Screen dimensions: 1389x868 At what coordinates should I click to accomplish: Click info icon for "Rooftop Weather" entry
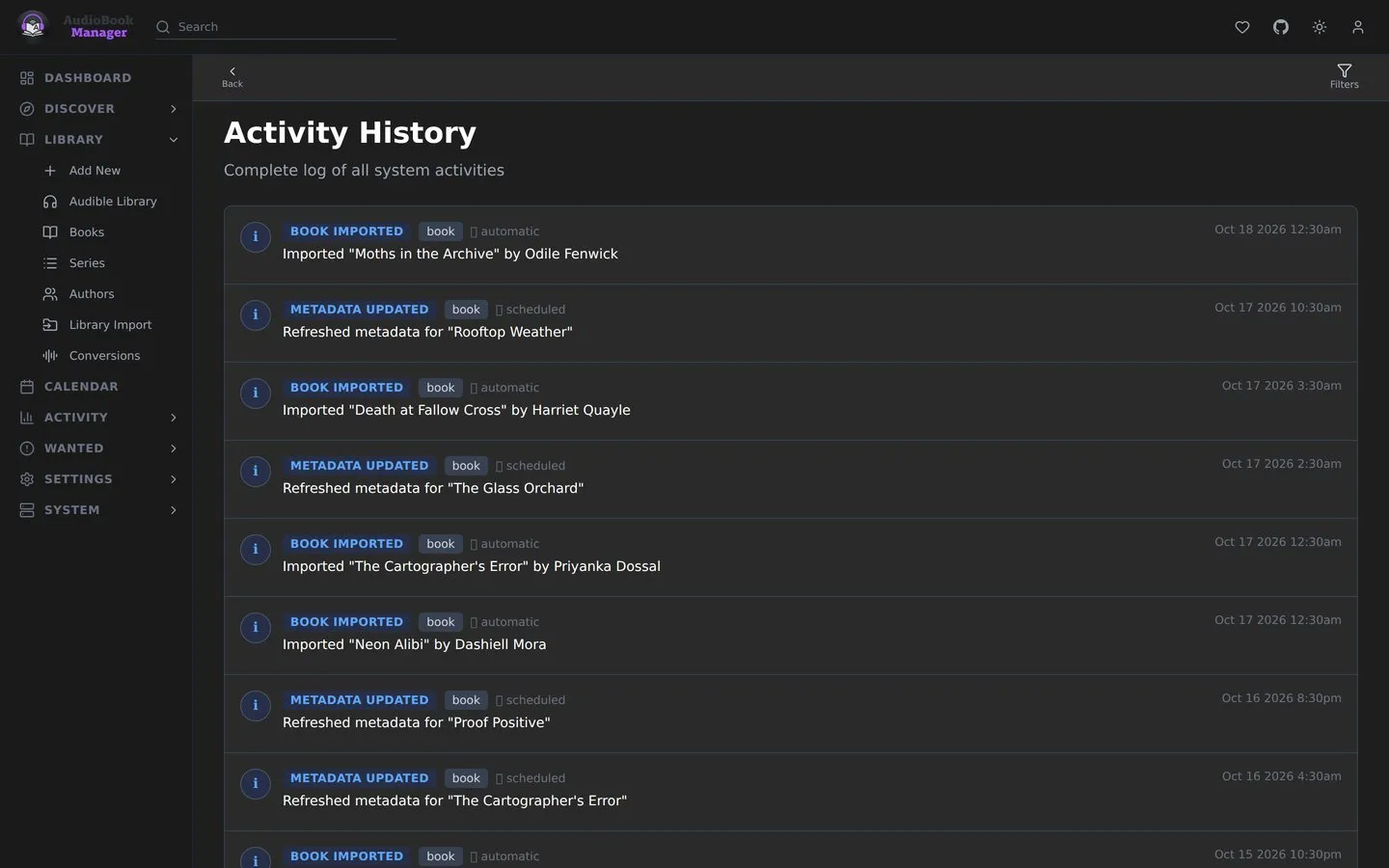tap(256, 314)
